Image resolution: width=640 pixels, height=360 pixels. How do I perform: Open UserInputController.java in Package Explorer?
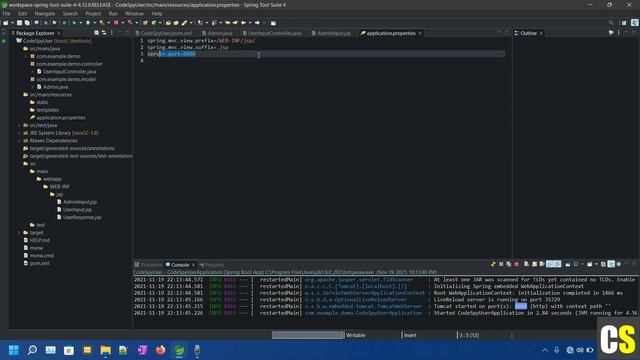pos(67,71)
